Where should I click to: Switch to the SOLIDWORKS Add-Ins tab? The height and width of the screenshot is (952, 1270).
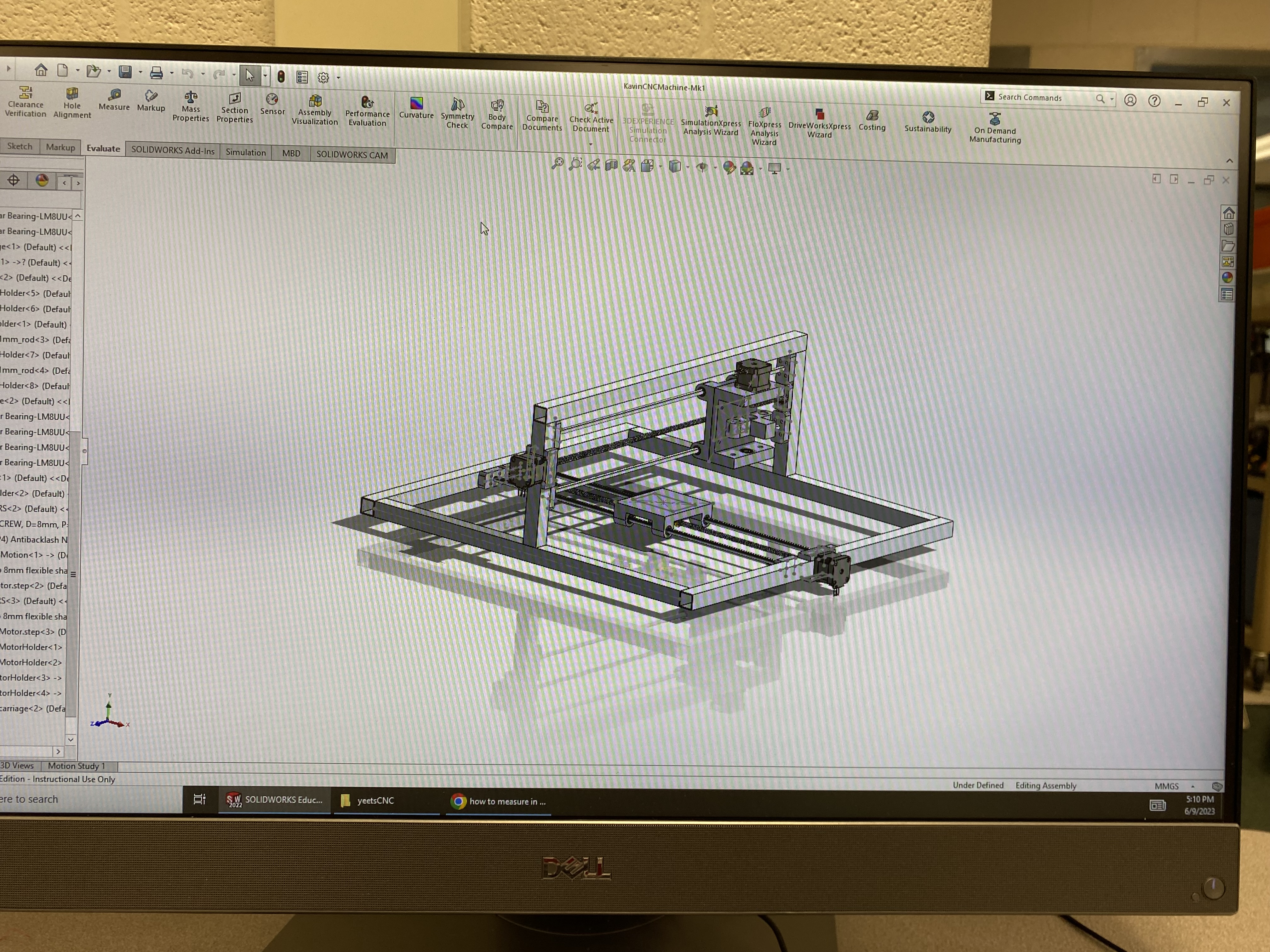[x=172, y=150]
